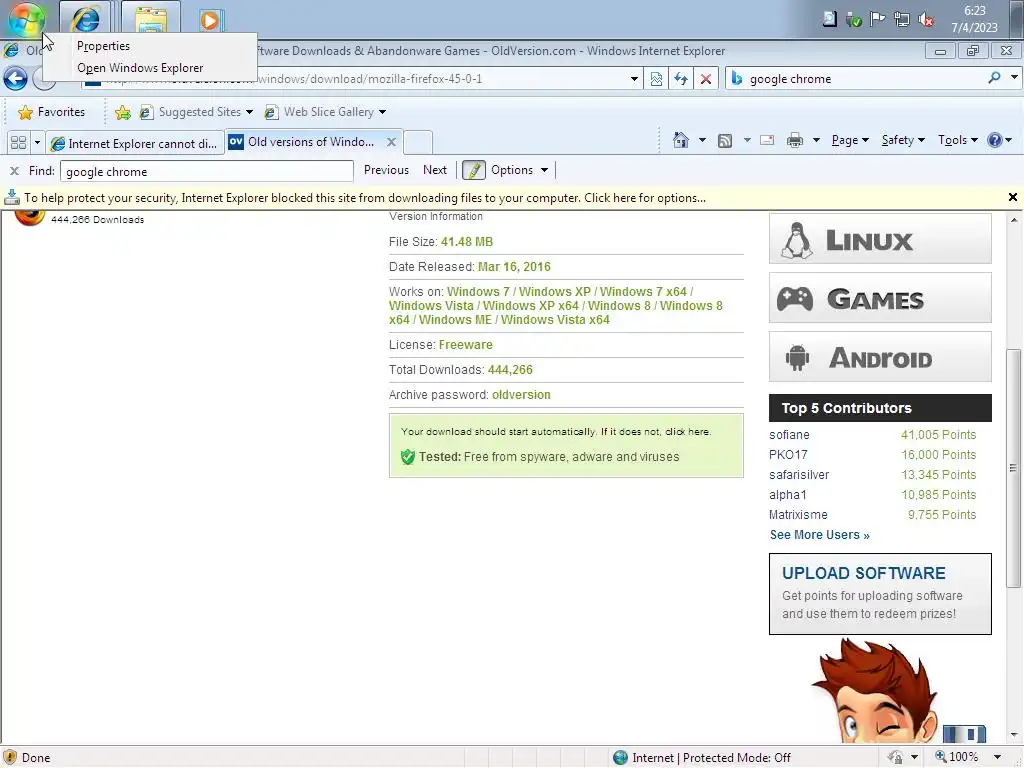The width and height of the screenshot is (1024, 768).
Task: Open search provider dropdown arrow
Action: pyautogui.click(x=1014, y=78)
